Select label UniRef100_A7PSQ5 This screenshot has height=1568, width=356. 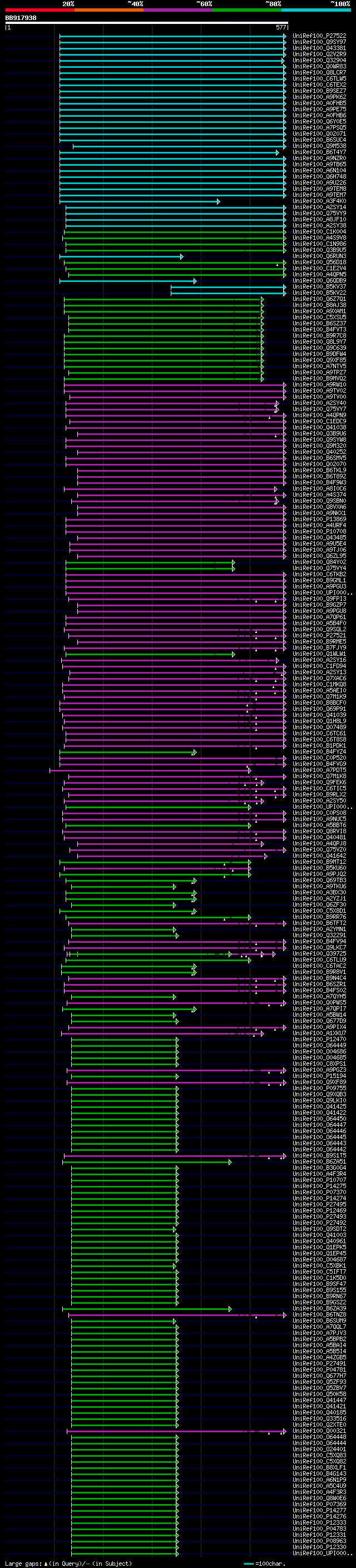pos(319,128)
